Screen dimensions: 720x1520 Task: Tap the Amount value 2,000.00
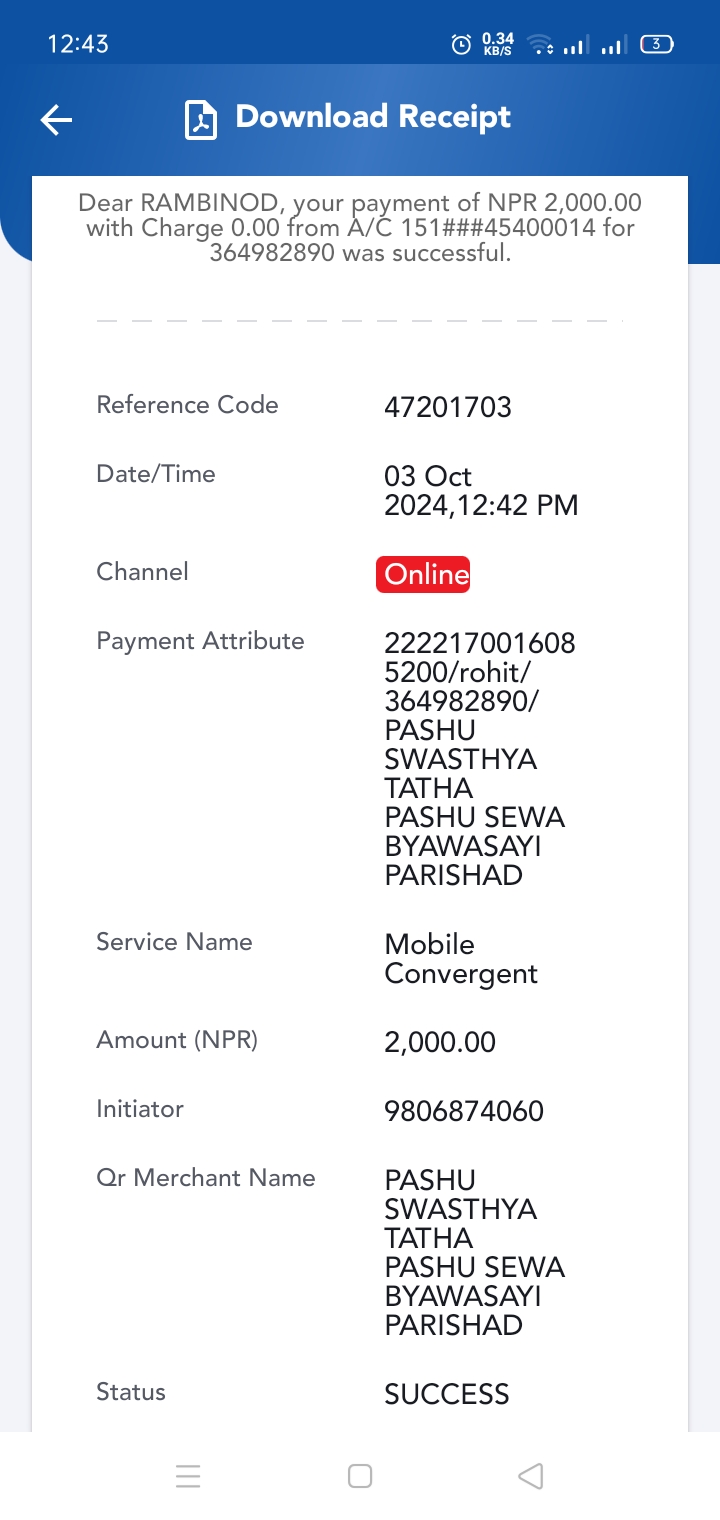[x=440, y=1042]
